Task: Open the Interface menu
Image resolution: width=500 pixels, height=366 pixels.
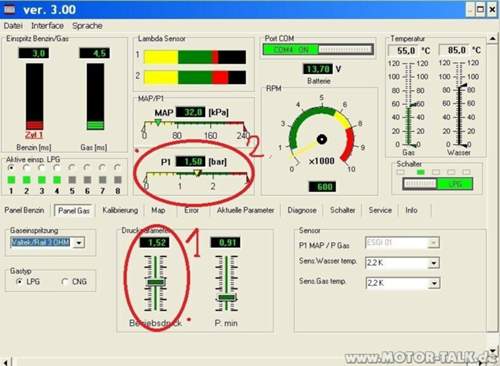Action: 47,26
